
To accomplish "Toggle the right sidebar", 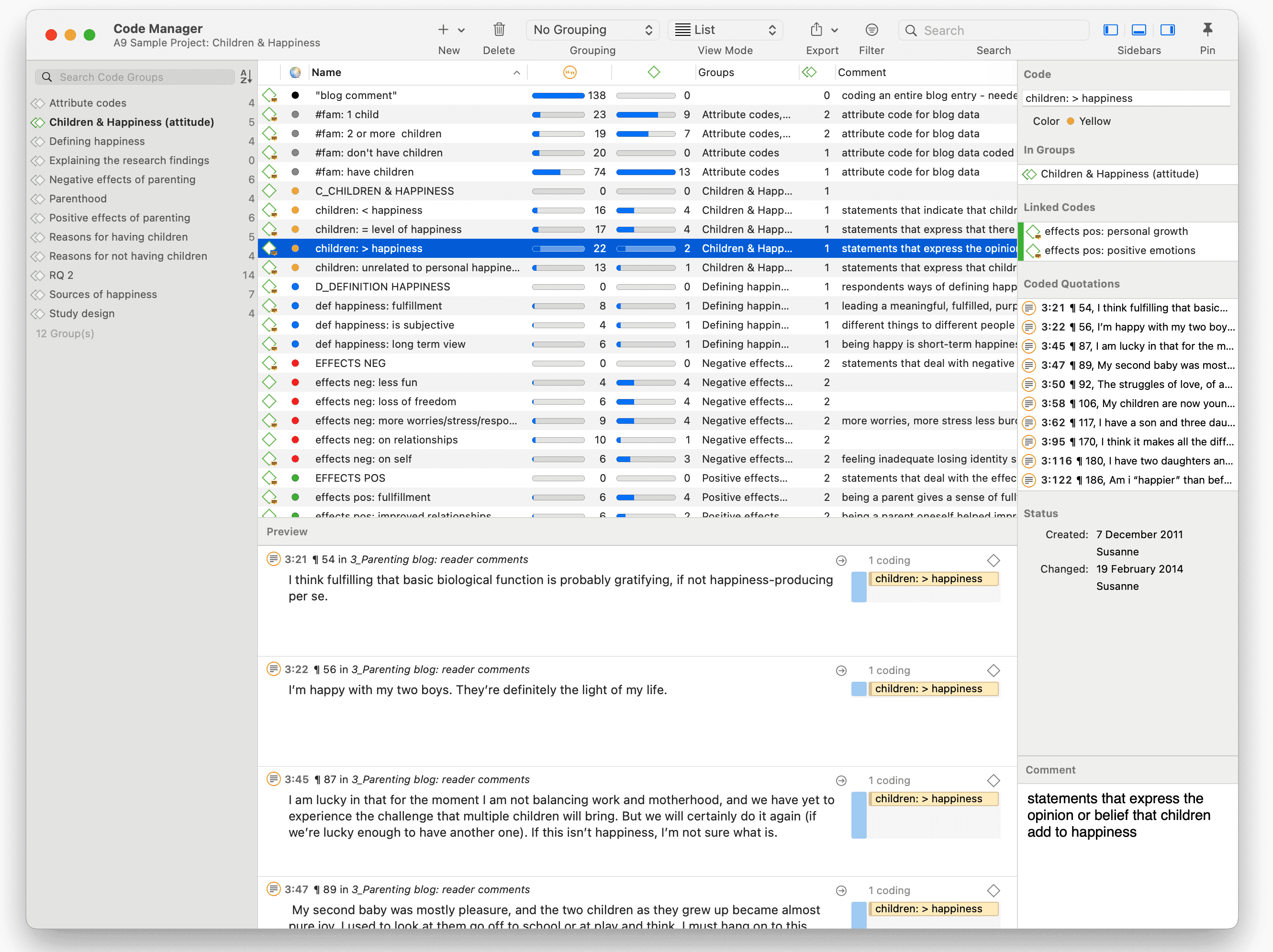I will (1168, 30).
